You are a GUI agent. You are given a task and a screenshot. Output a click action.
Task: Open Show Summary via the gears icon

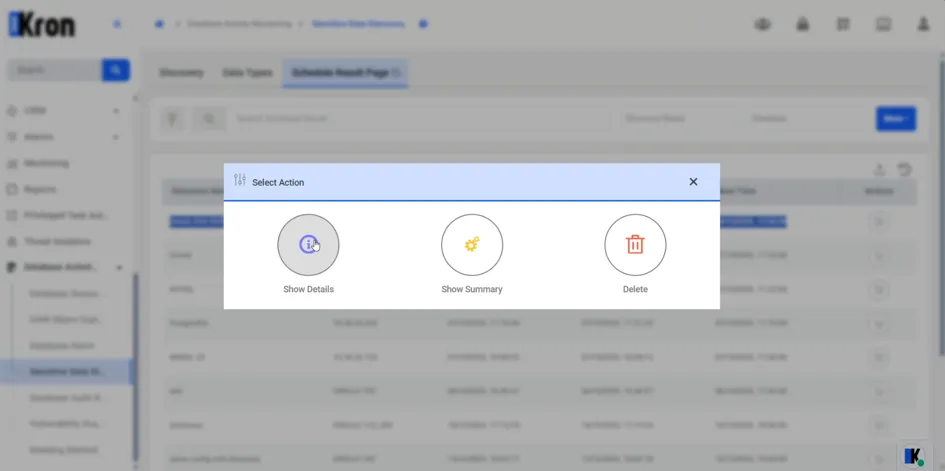coord(472,245)
